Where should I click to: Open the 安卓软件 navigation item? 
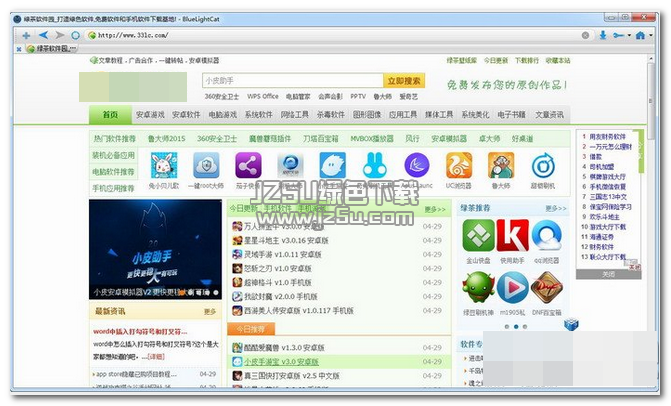click(186, 115)
